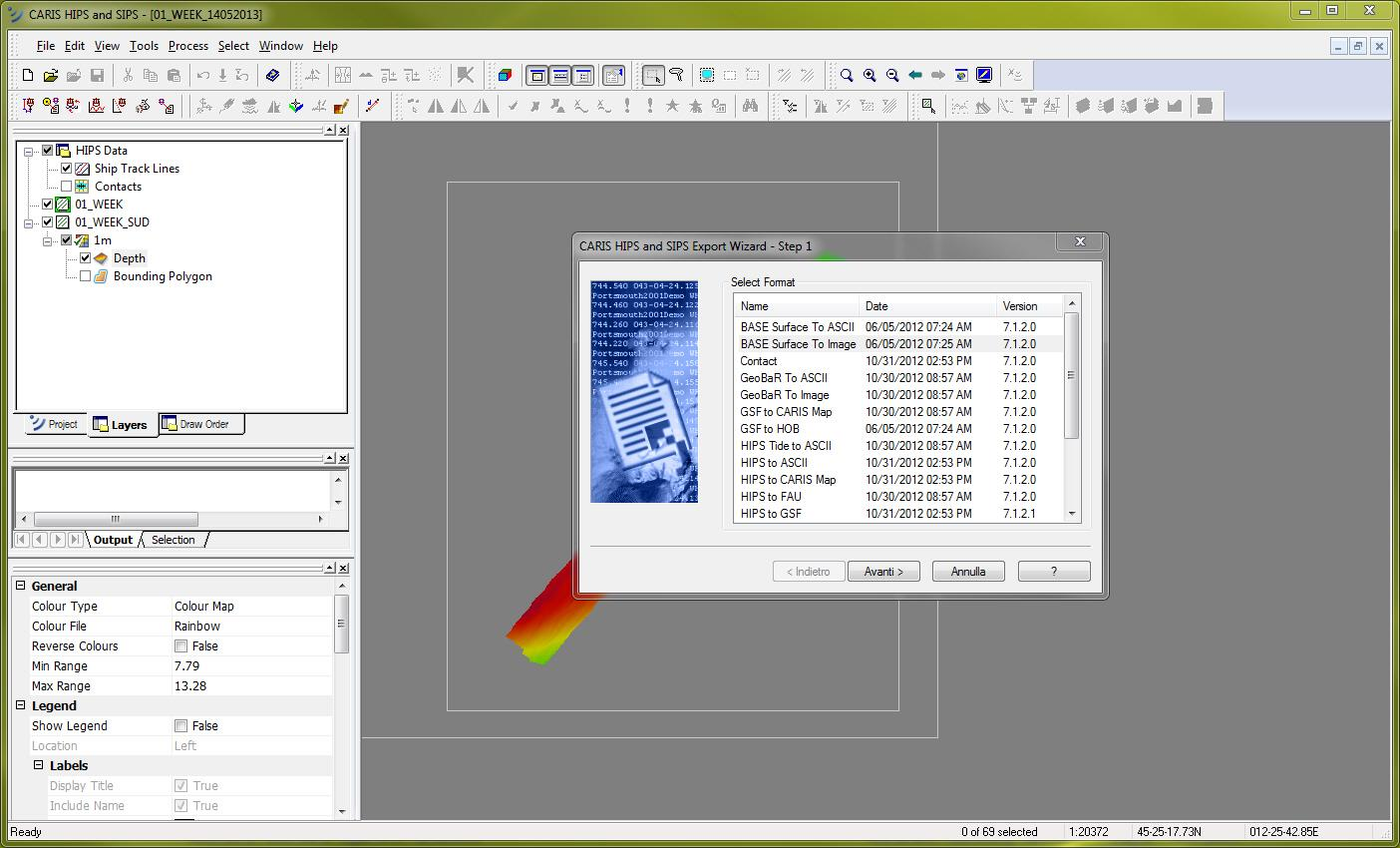This screenshot has height=848, width=1400.
Task: Click the globe overview window icon
Action: (x=961, y=75)
